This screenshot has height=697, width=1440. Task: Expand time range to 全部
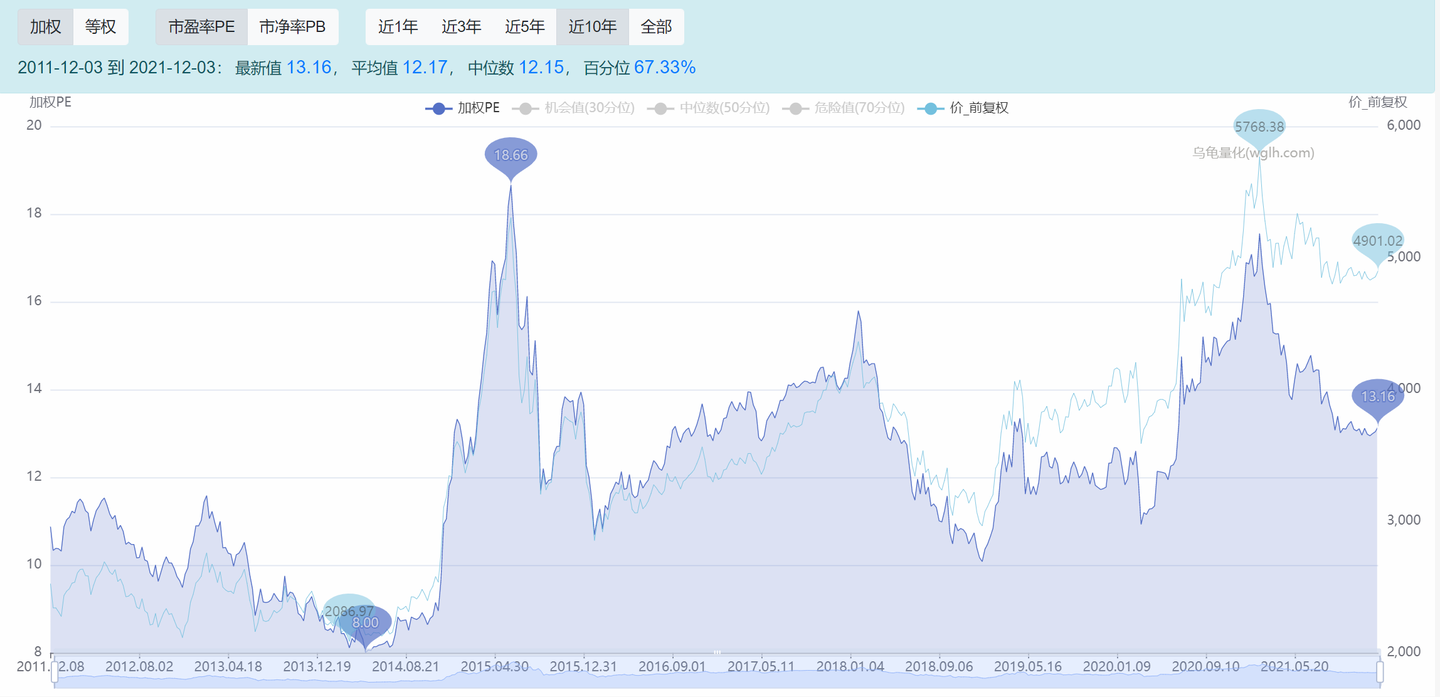tap(656, 26)
